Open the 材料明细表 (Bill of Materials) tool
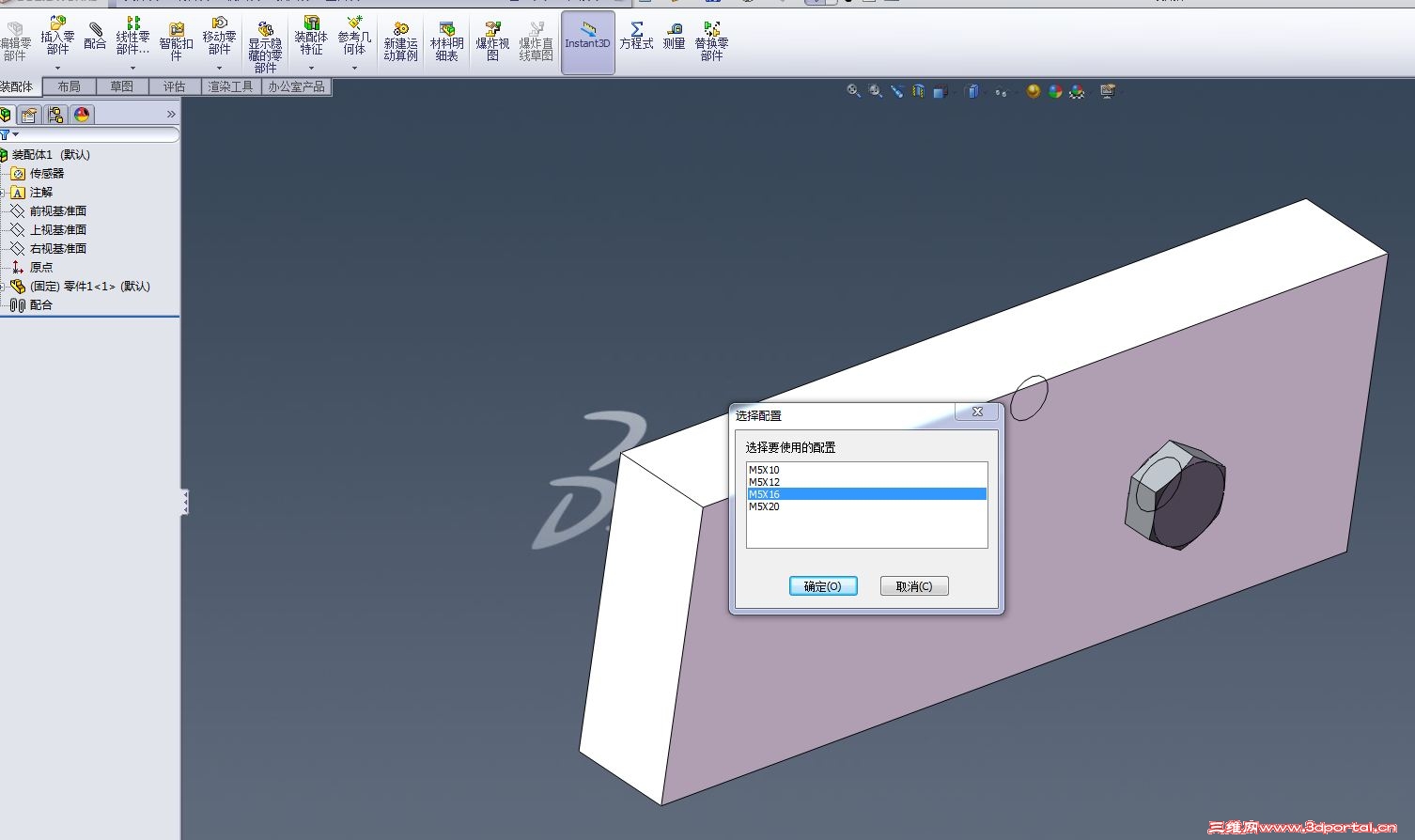Viewport: 1415px width, 840px height. click(447, 41)
